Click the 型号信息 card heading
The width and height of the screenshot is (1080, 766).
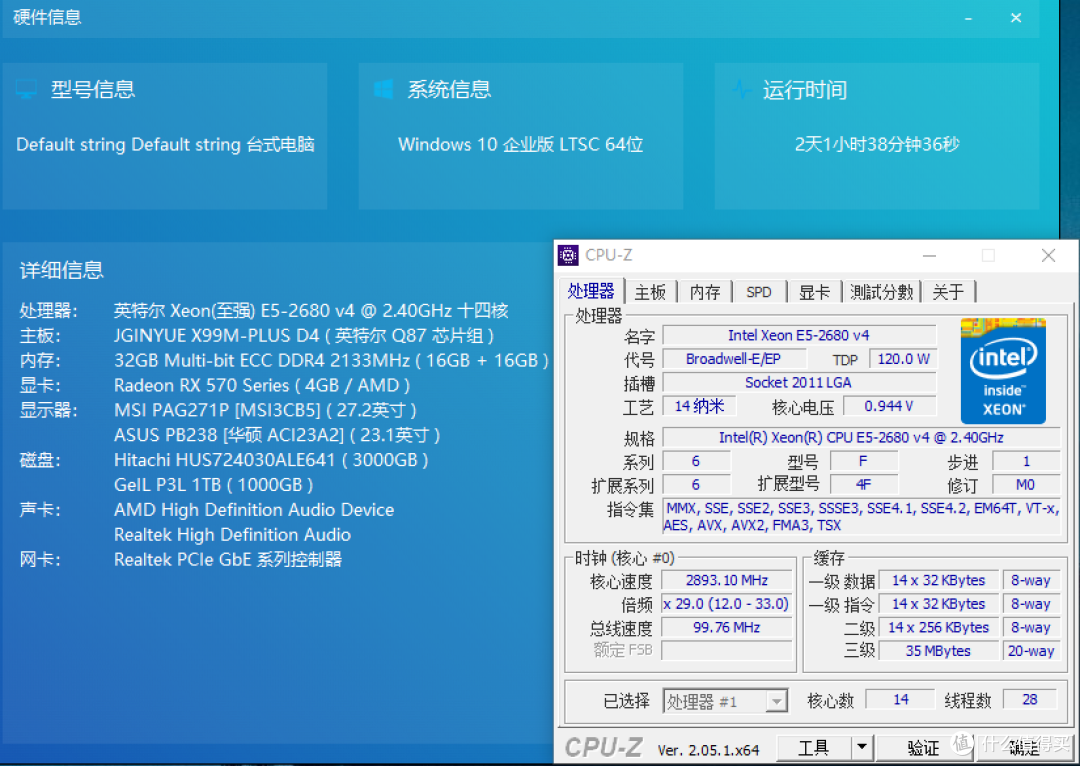coord(93,90)
